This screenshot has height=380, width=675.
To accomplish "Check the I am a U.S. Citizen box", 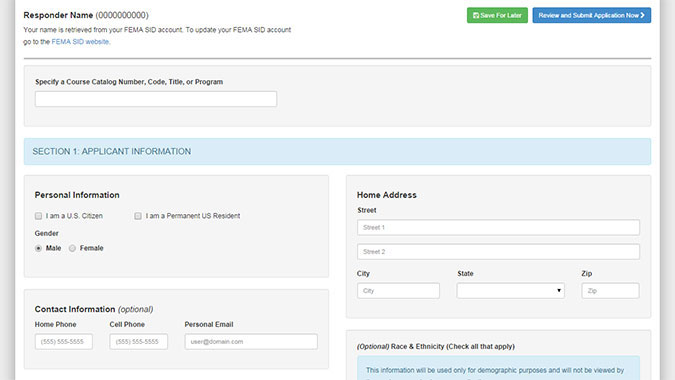I will click(38, 216).
